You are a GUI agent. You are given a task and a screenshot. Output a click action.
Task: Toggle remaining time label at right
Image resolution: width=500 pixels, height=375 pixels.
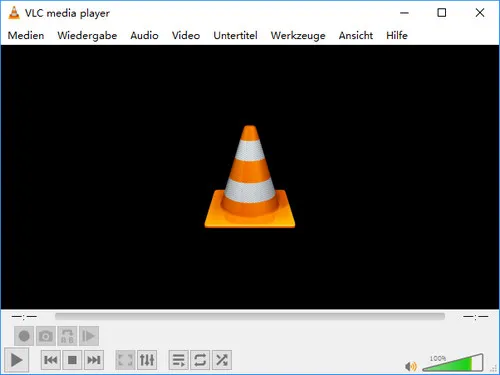(476, 316)
